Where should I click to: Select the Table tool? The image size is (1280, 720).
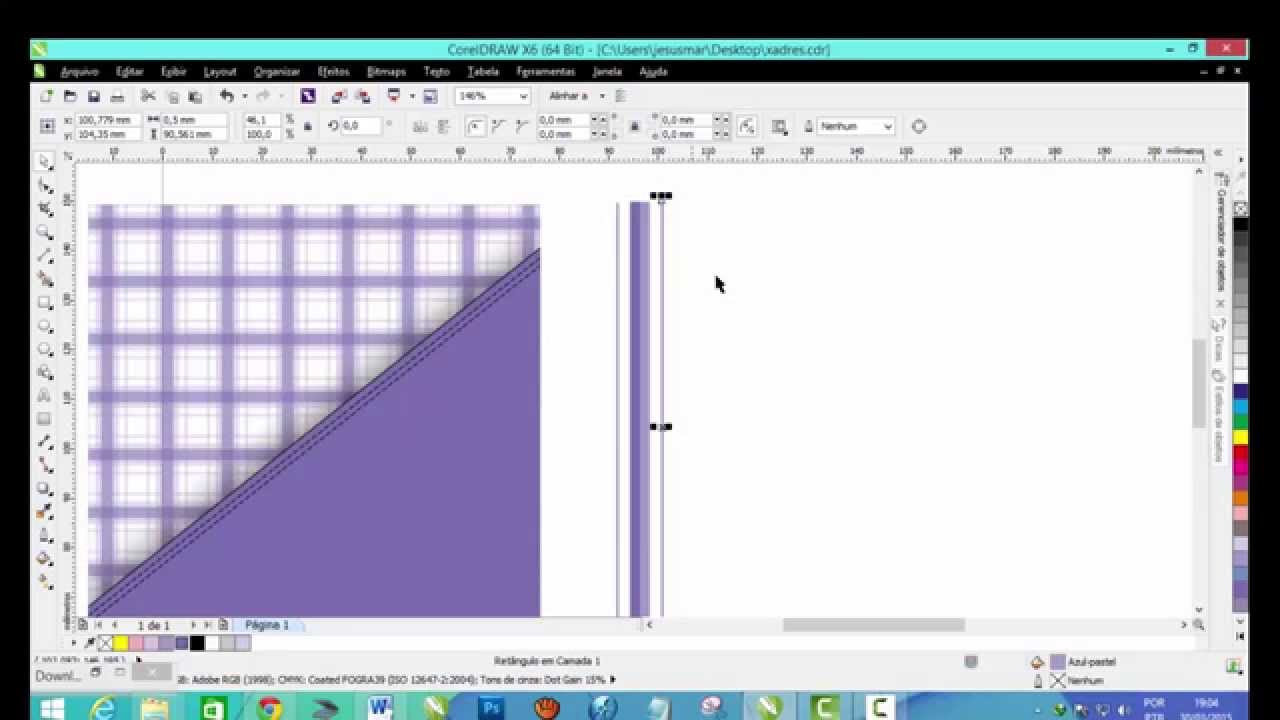pyautogui.click(x=45, y=419)
